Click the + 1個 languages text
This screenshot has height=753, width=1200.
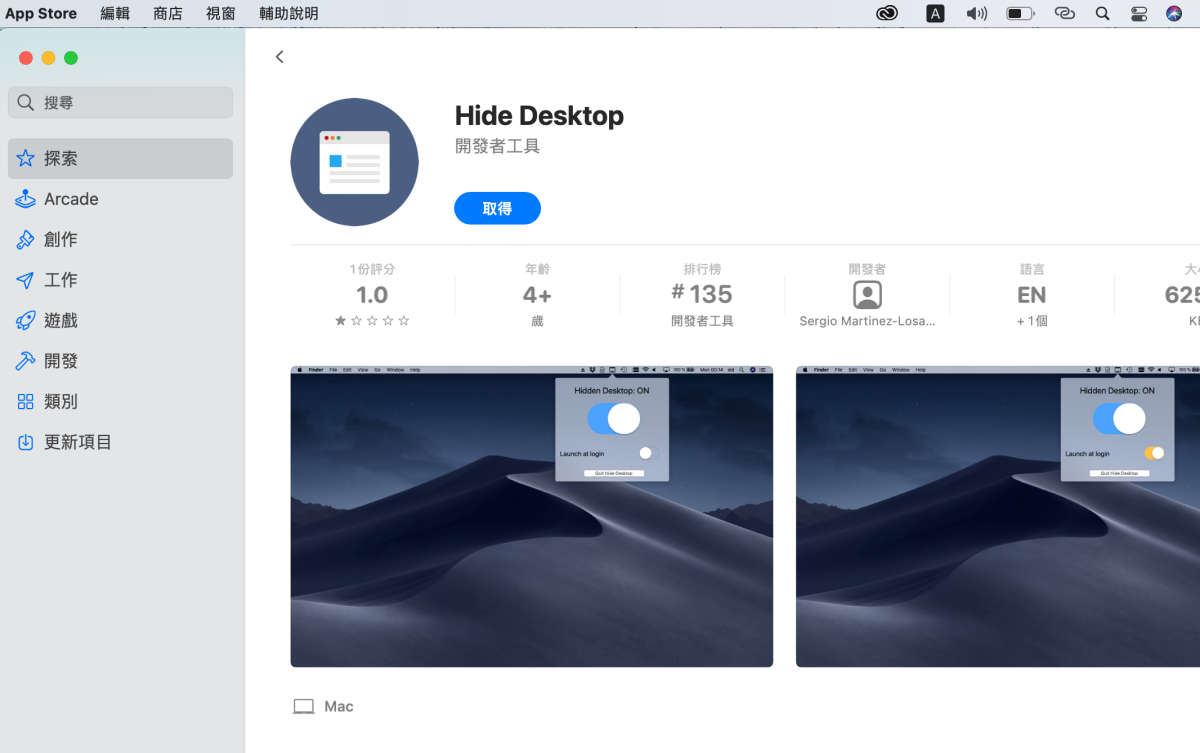pyautogui.click(x=1032, y=321)
